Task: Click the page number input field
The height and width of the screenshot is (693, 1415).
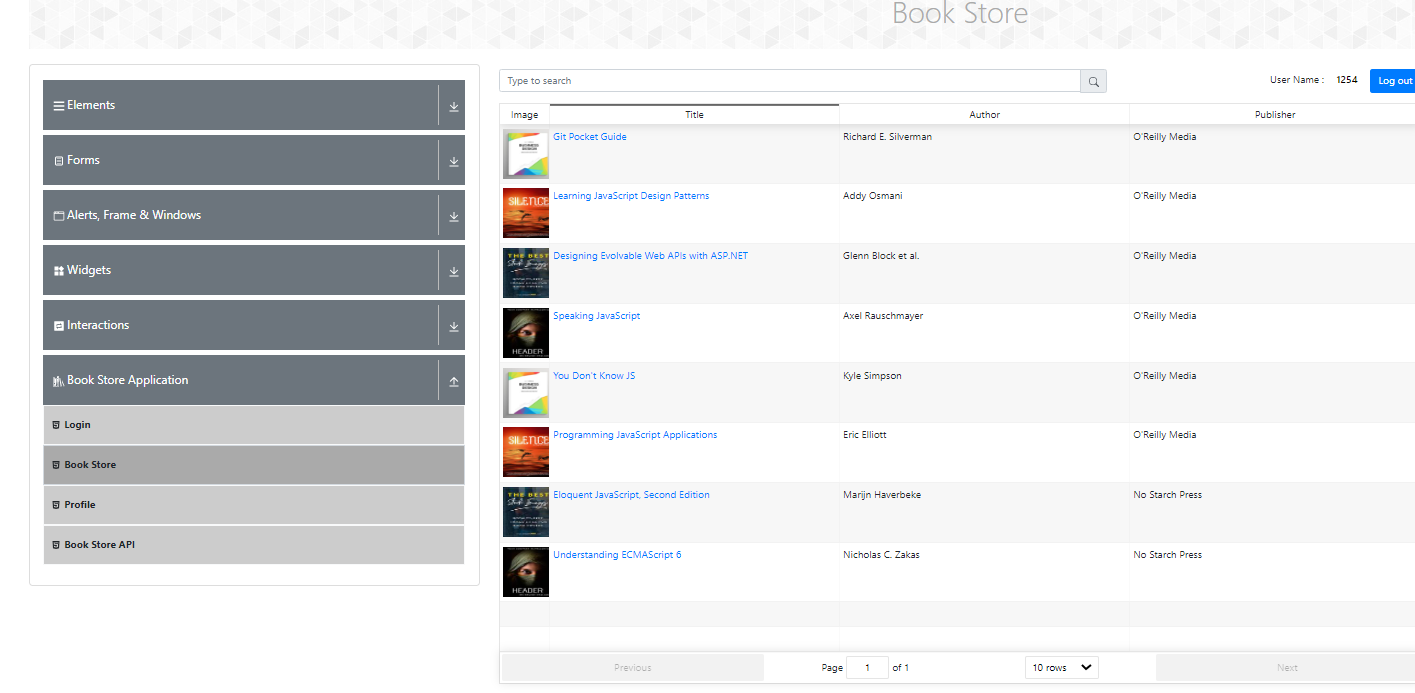Action: (867, 667)
